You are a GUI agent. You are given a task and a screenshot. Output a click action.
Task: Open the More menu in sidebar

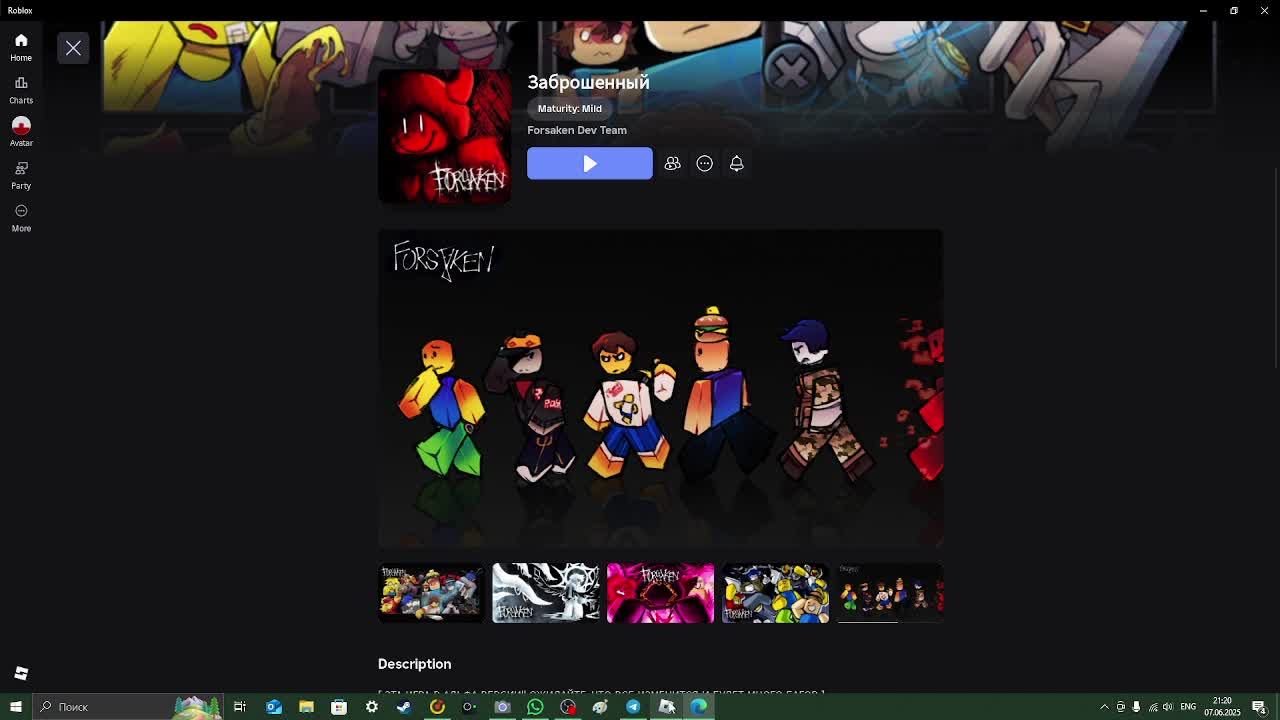coord(21,218)
